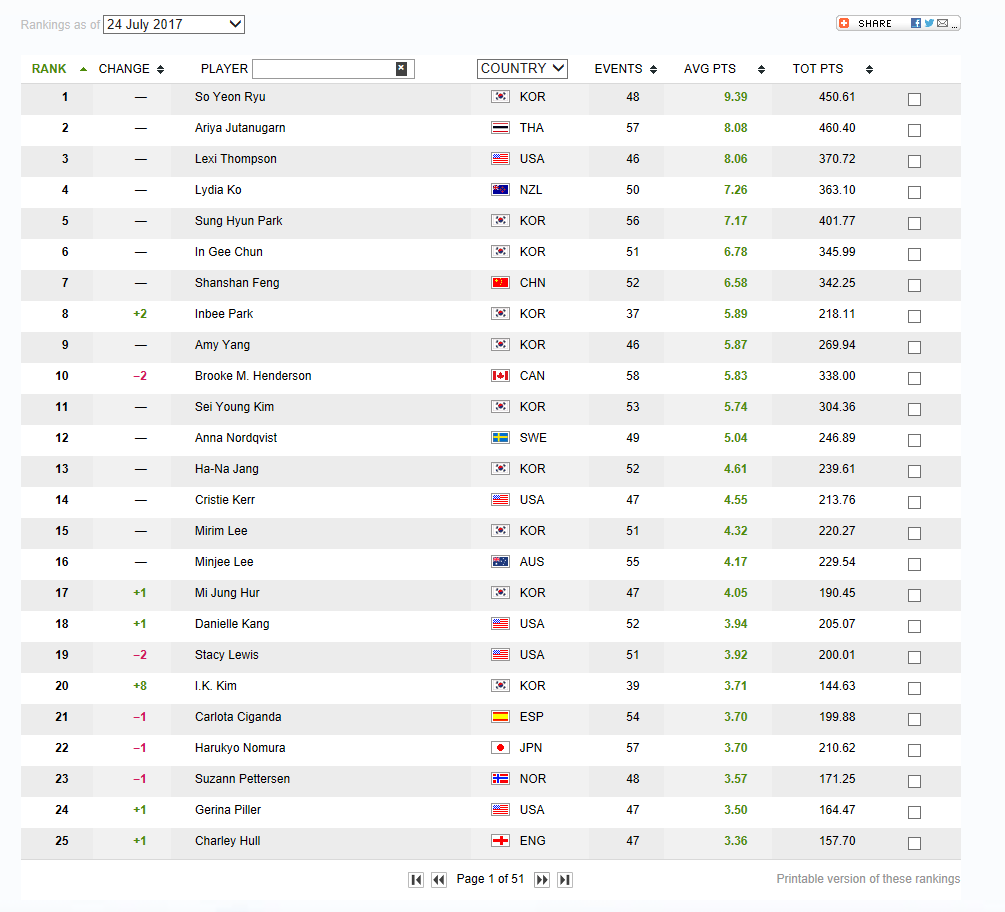Select Ha-Na Jang's 239.61 total points

[x=837, y=468]
